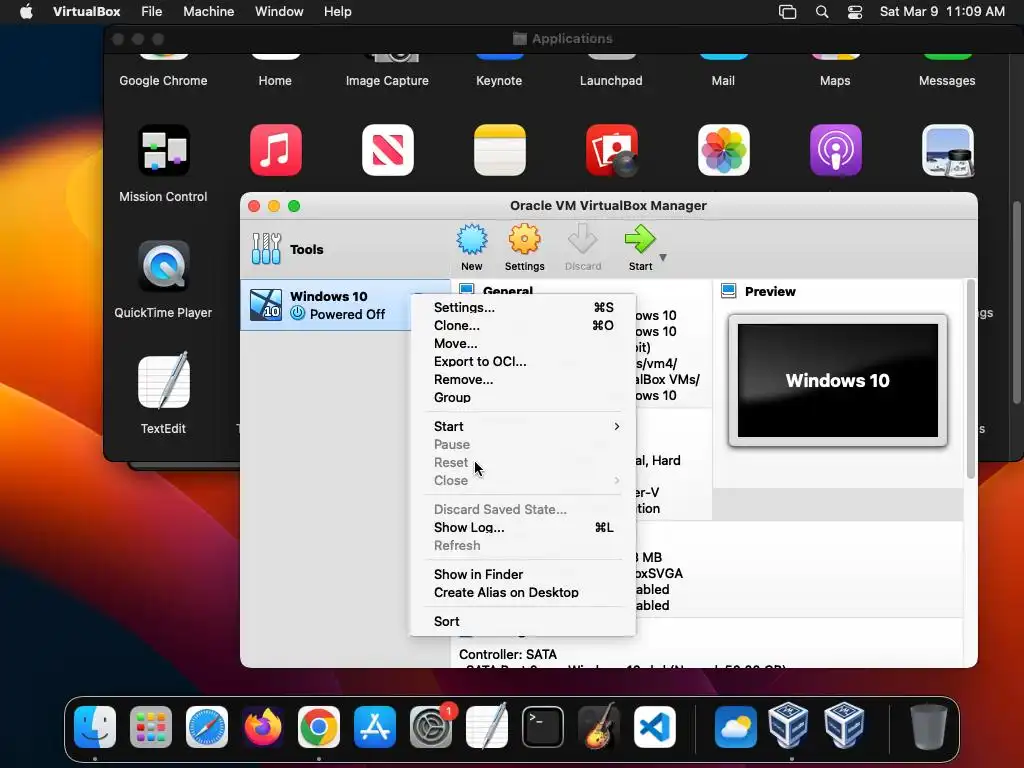
Task: Open the File menu
Action: click(152, 12)
